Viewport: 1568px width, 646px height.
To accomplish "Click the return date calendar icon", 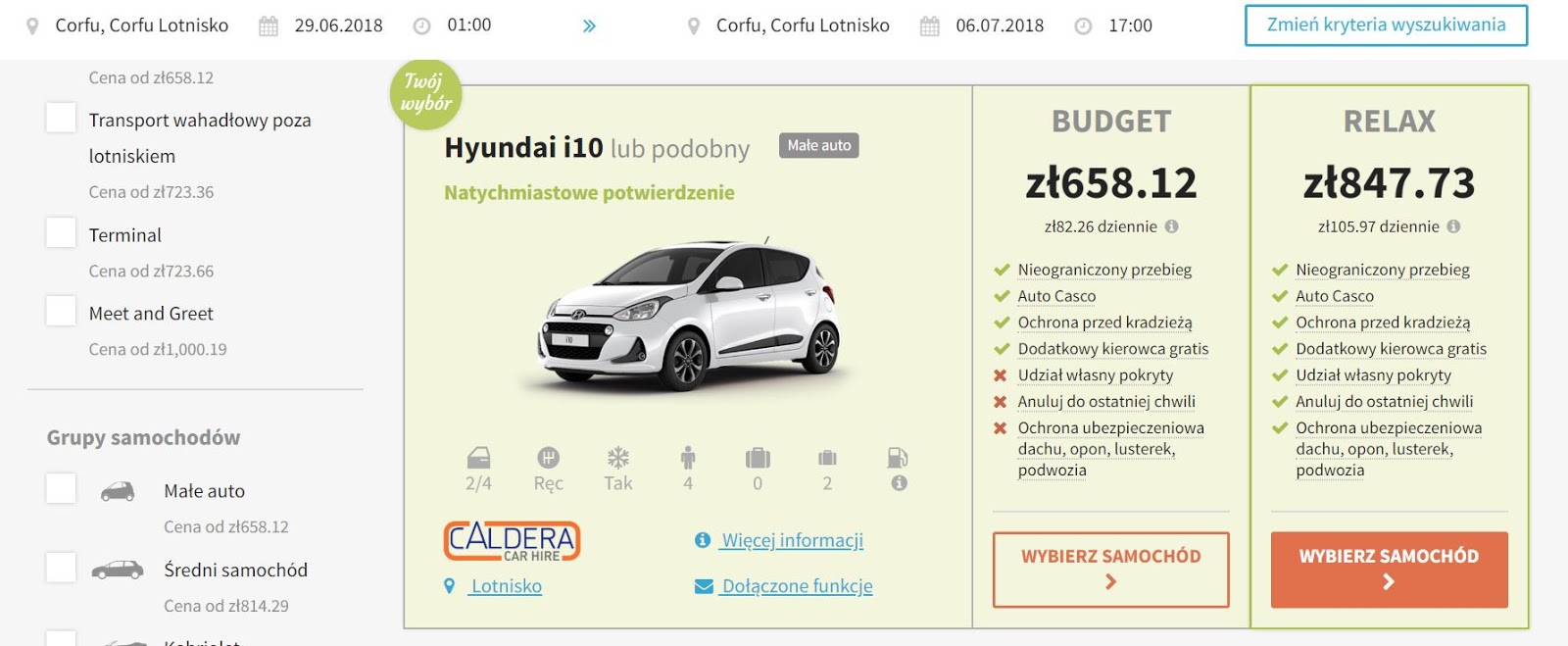I will [x=930, y=26].
